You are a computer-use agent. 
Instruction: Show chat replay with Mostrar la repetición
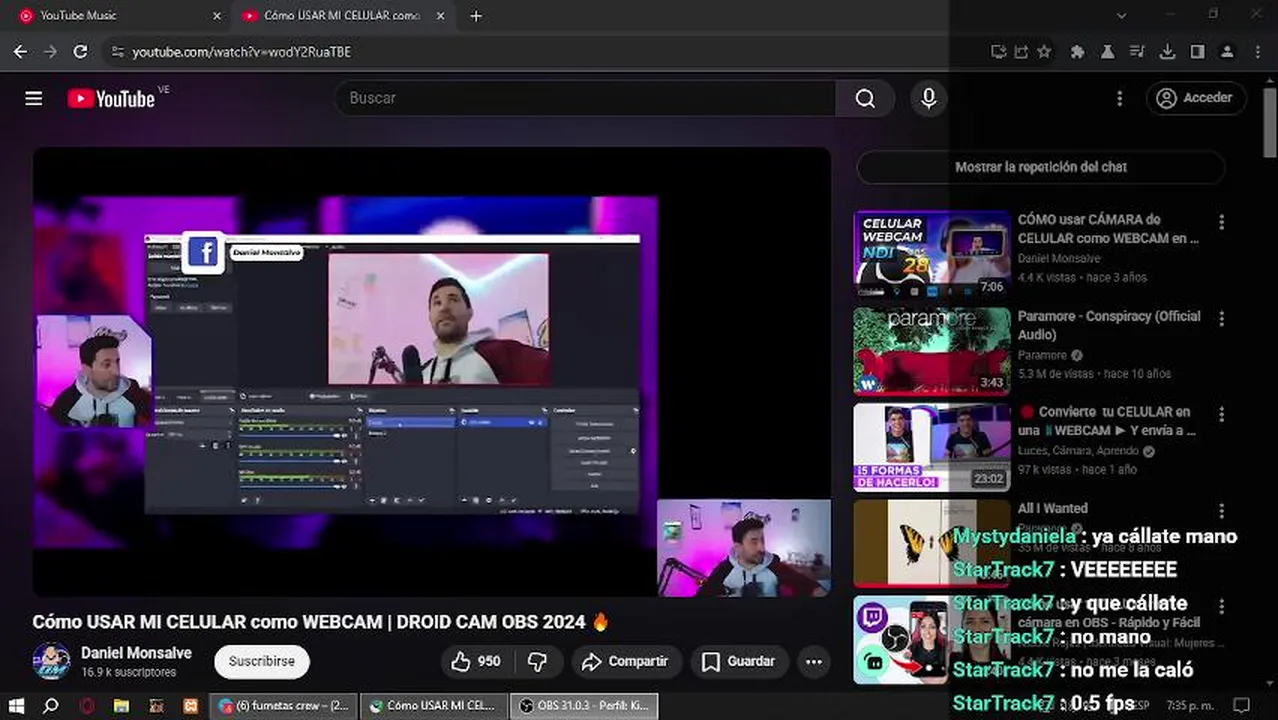tap(1041, 167)
